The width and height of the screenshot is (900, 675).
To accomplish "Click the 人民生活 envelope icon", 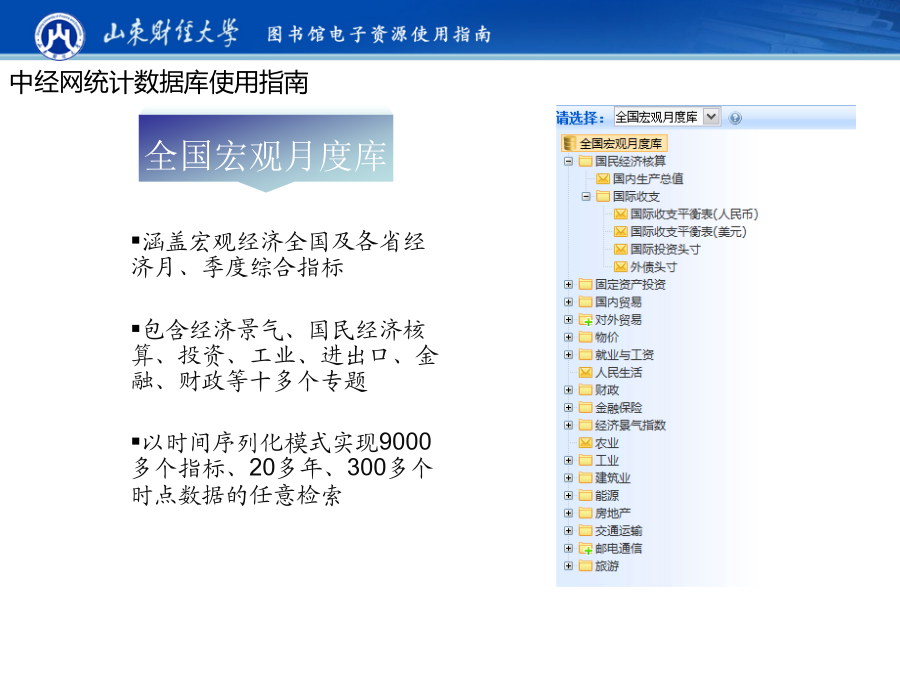I will [x=585, y=373].
